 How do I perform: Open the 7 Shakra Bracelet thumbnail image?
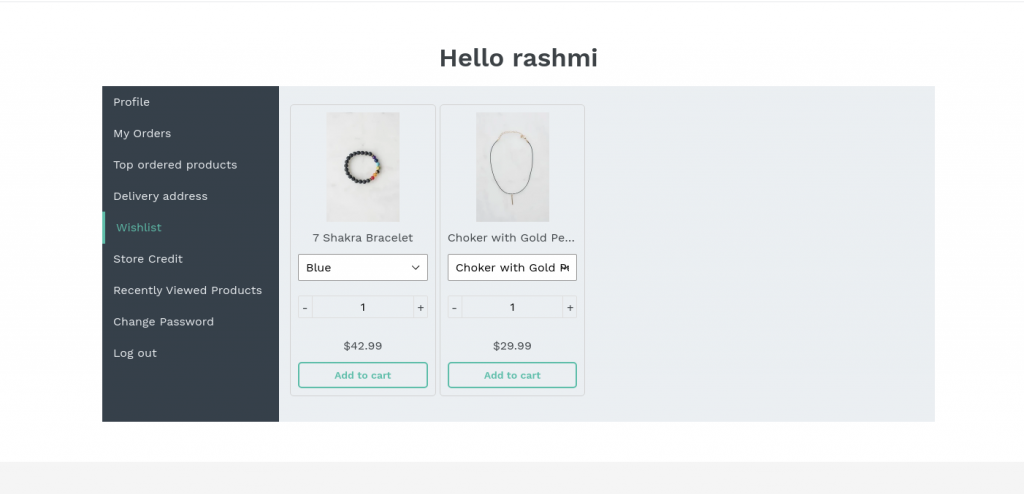pos(363,167)
